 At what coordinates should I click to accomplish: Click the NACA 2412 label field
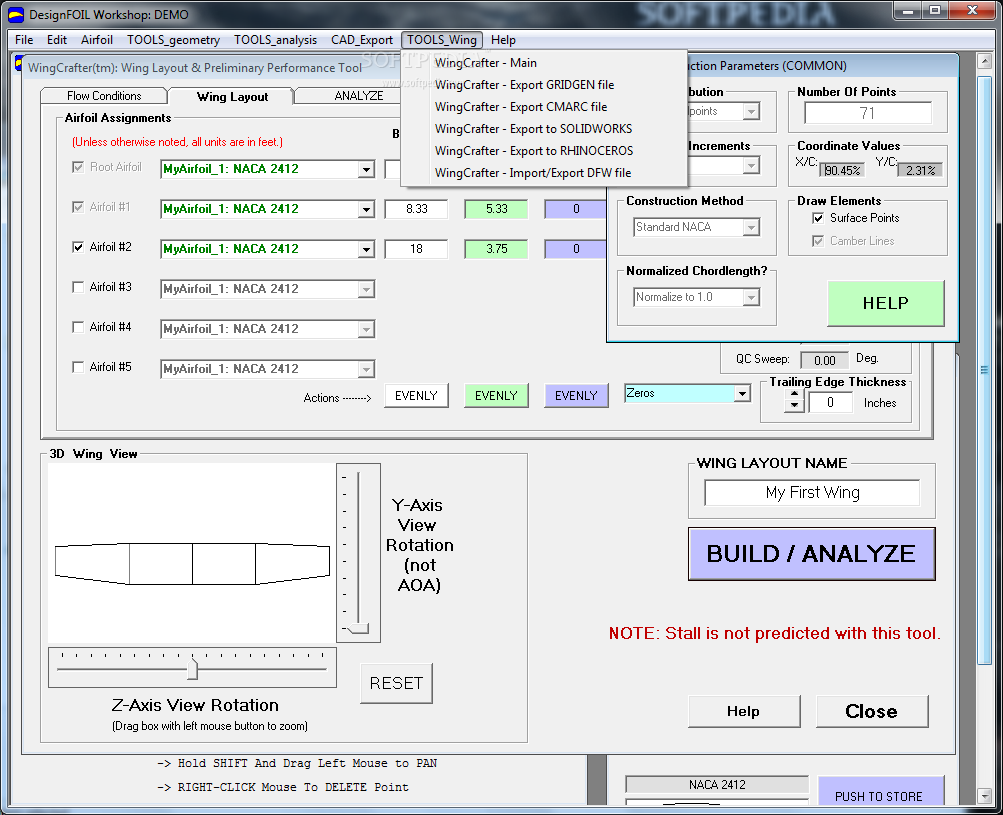pos(716,784)
